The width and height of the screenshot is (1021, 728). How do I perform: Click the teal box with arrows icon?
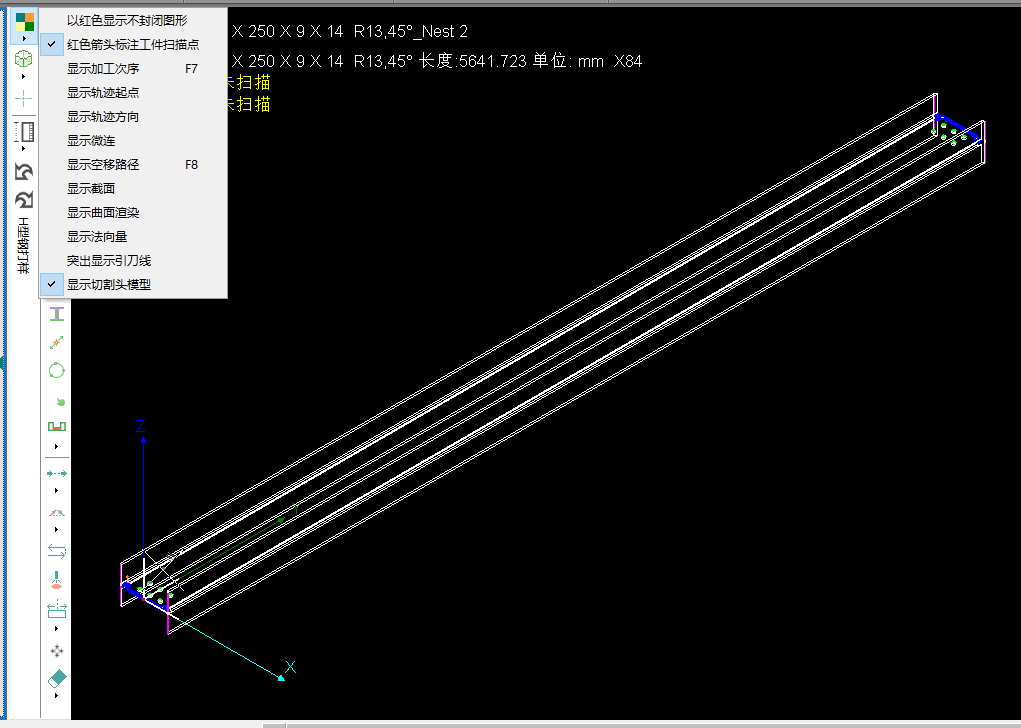[57, 609]
